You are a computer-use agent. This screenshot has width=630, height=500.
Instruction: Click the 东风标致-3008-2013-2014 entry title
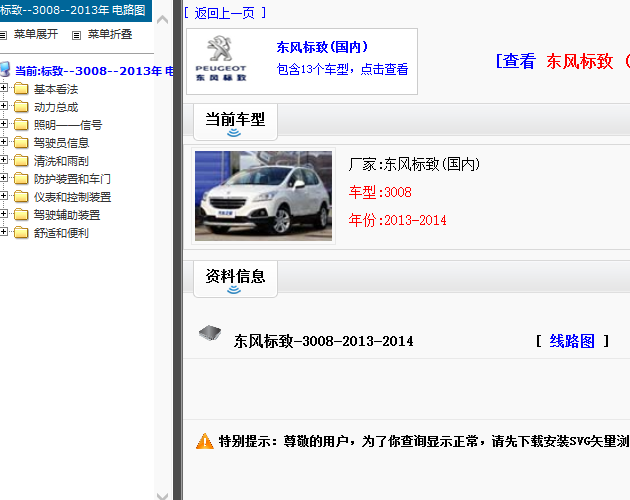click(x=323, y=341)
